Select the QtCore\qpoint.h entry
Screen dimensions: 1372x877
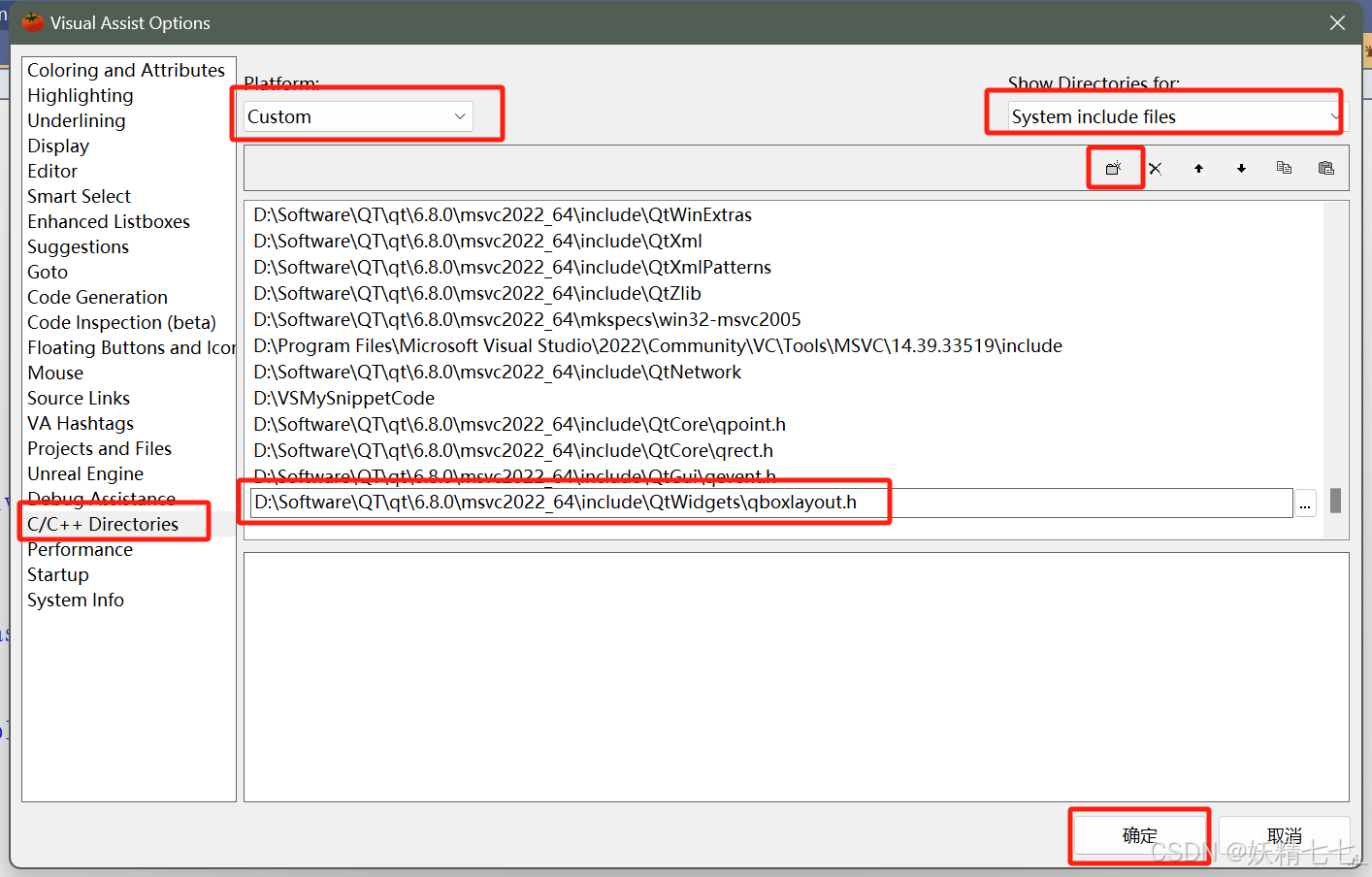click(x=519, y=424)
